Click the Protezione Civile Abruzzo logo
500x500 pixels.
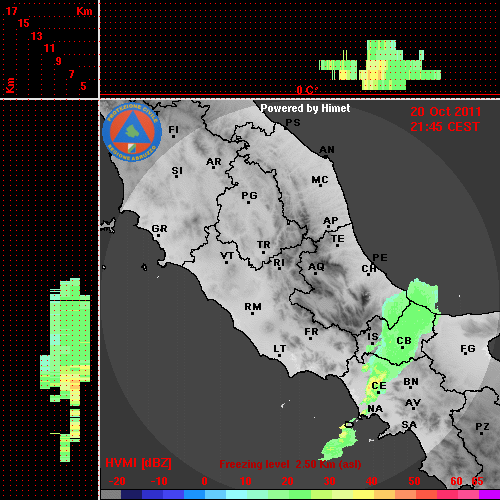point(132,132)
